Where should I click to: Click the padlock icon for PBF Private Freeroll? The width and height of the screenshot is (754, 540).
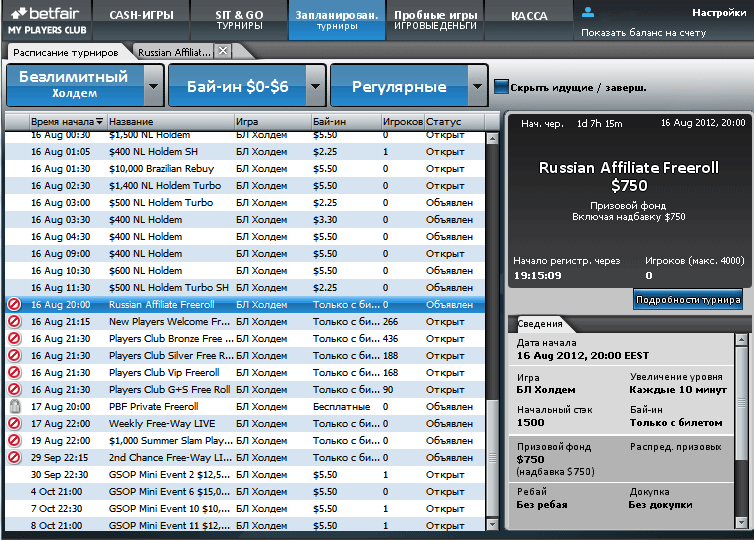click(x=15, y=406)
